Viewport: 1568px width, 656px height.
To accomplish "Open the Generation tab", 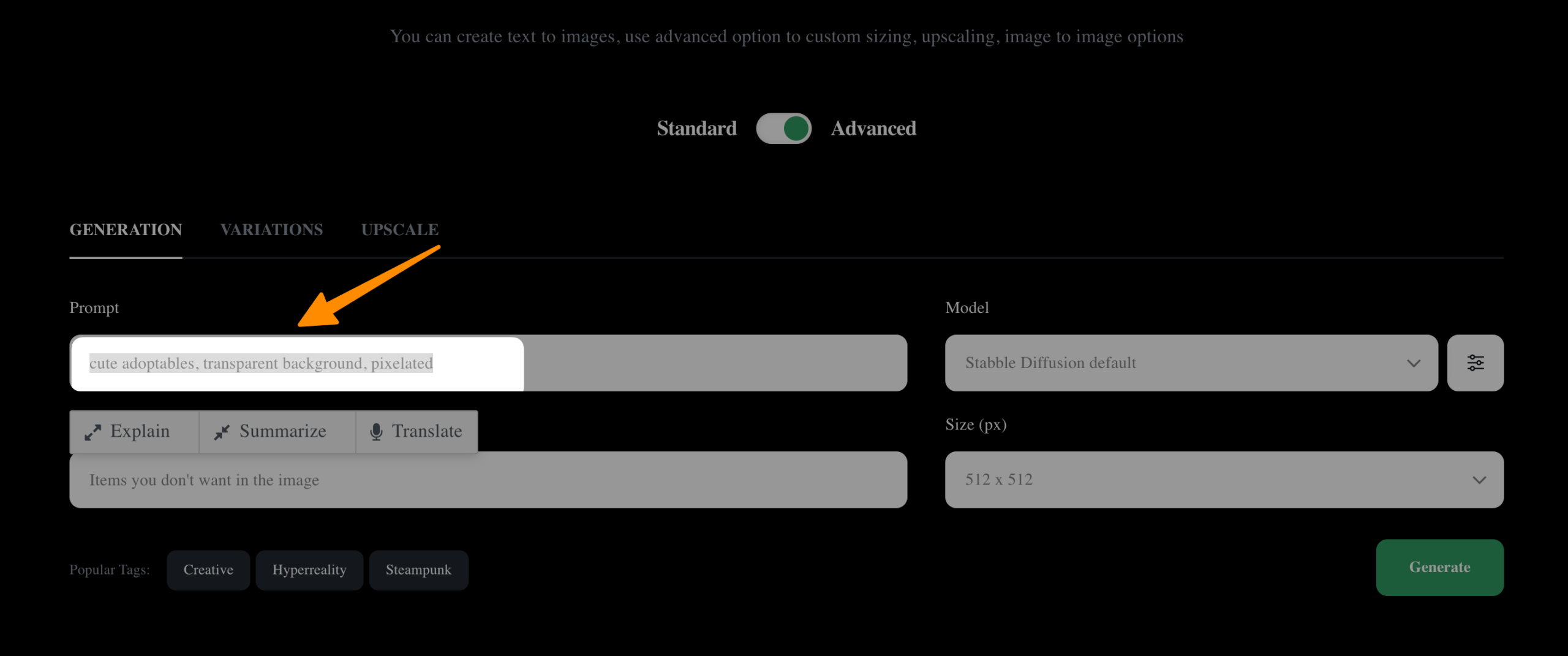I will click(126, 230).
